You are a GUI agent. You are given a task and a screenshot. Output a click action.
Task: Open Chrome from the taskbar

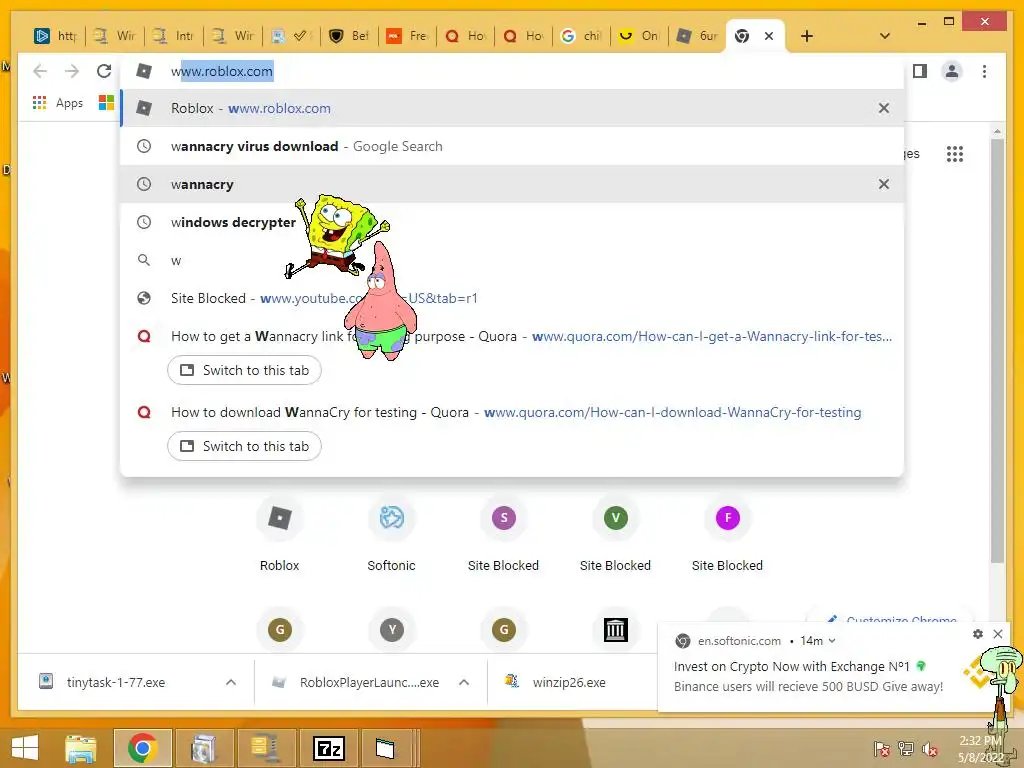[142, 748]
